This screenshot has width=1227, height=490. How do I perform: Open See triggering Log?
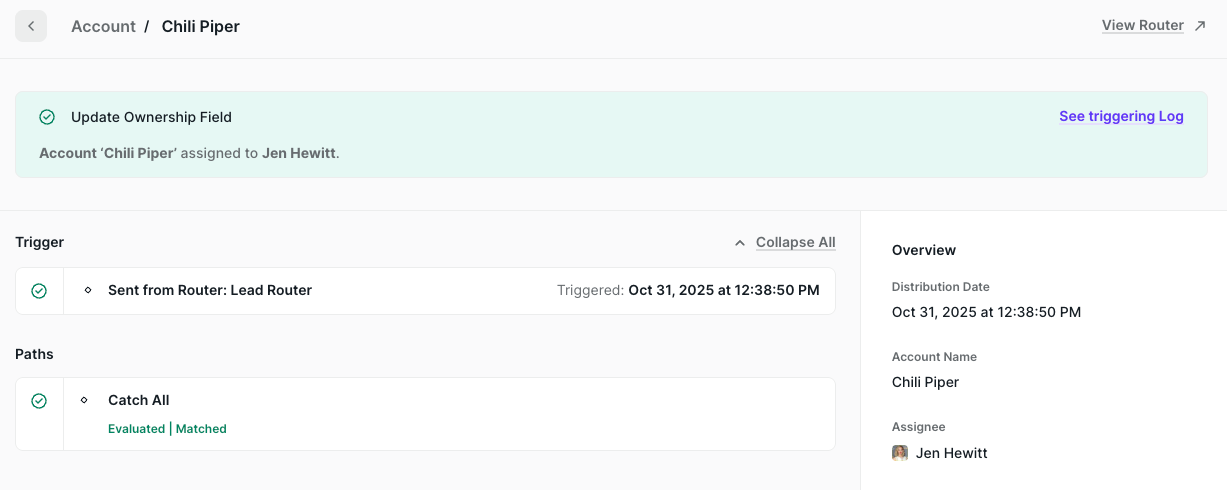click(1121, 117)
